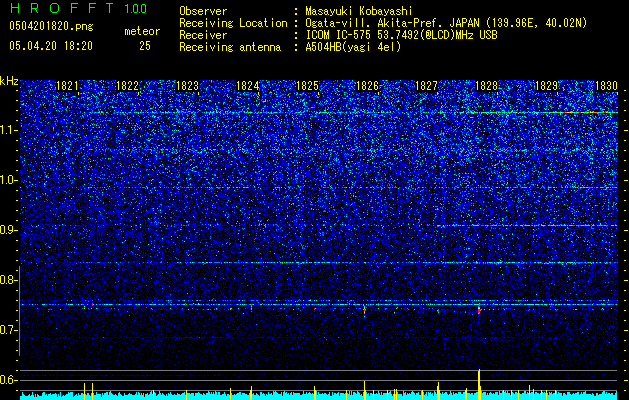Click the 1828 time marker
Viewport: 629px width, 400px height.
[x=486, y=86]
